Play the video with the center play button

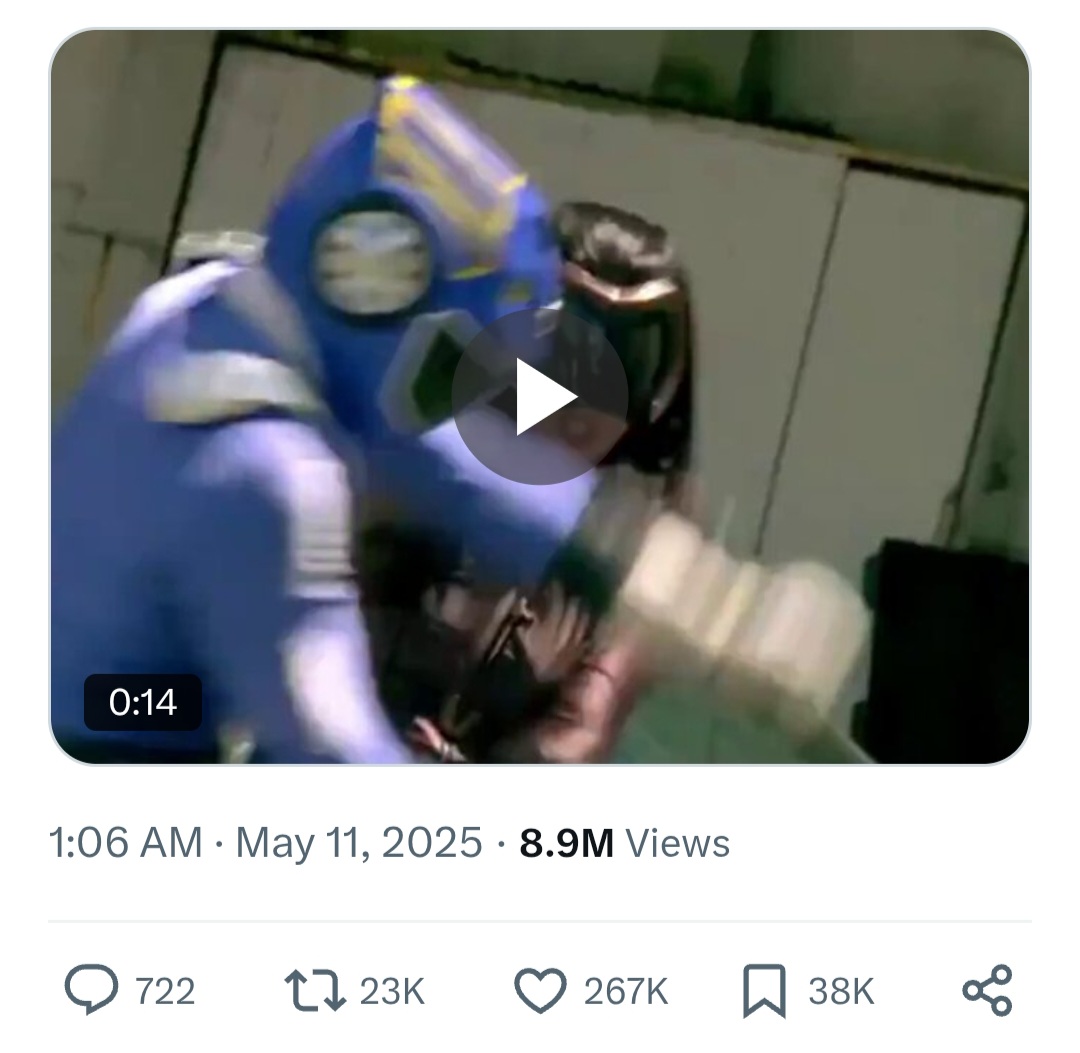[x=539, y=397]
